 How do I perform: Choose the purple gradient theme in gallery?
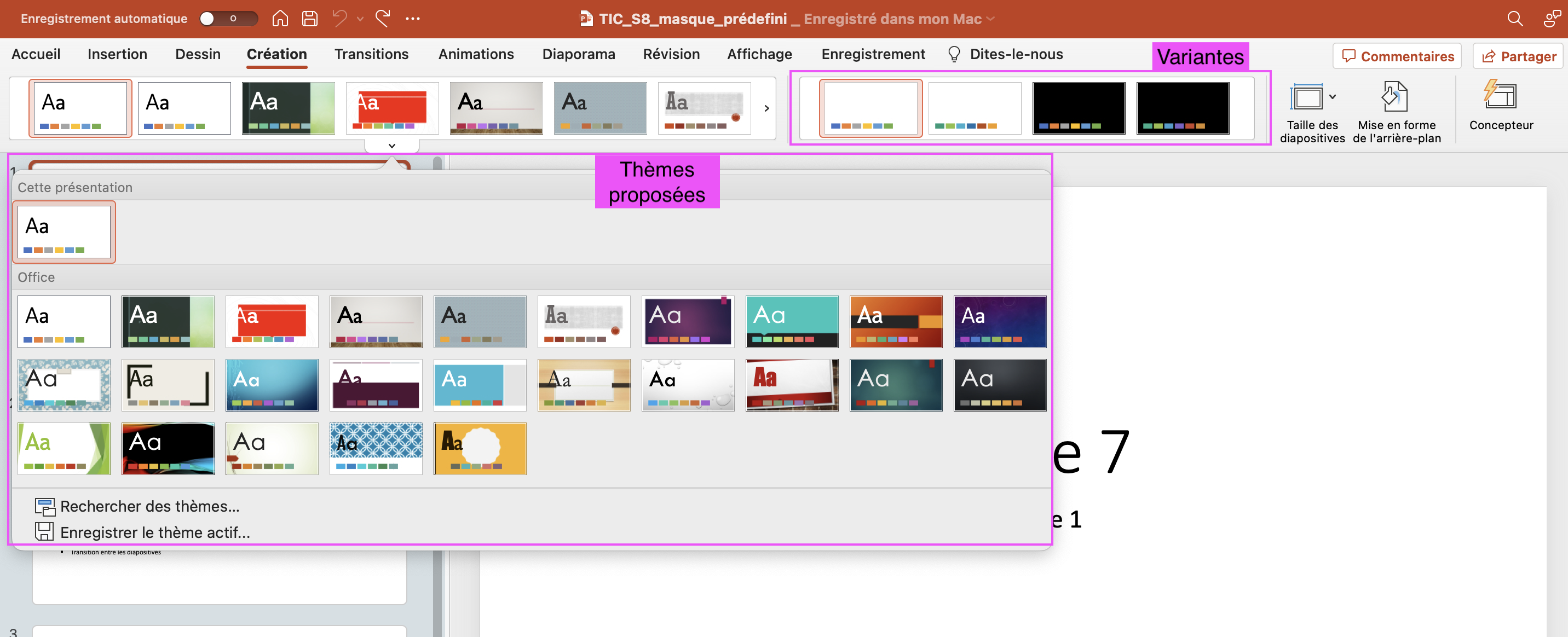[688, 322]
